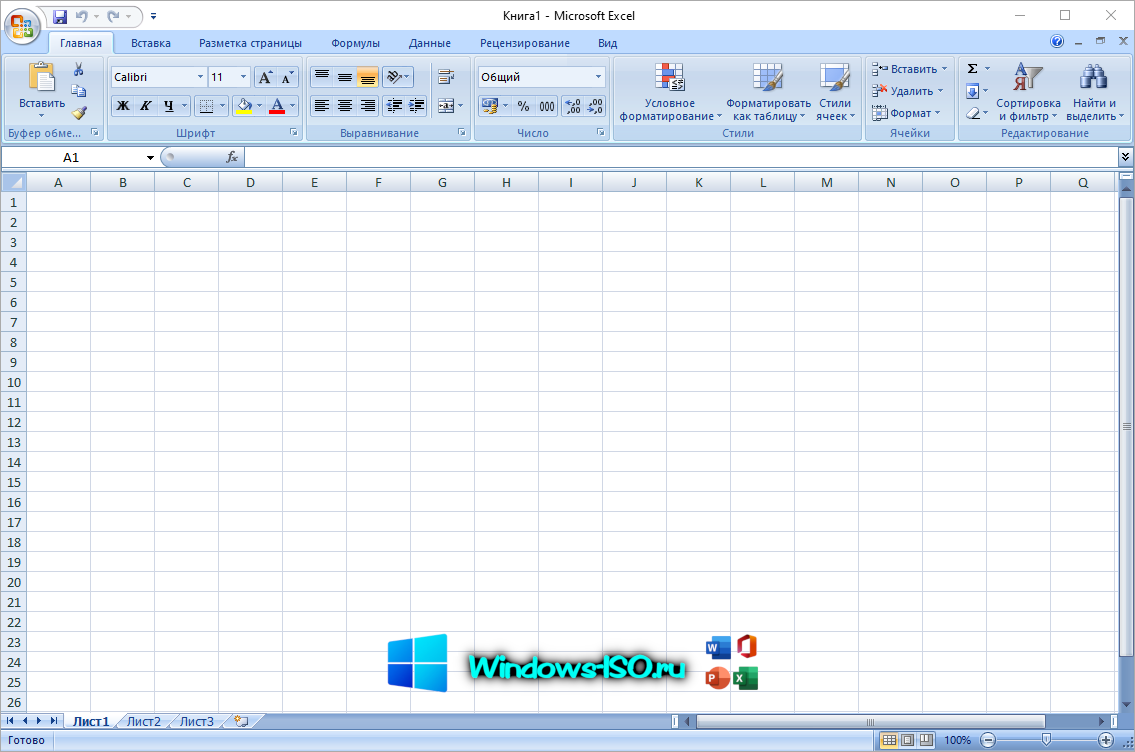Switch to Вставка ribbon tab

click(151, 43)
